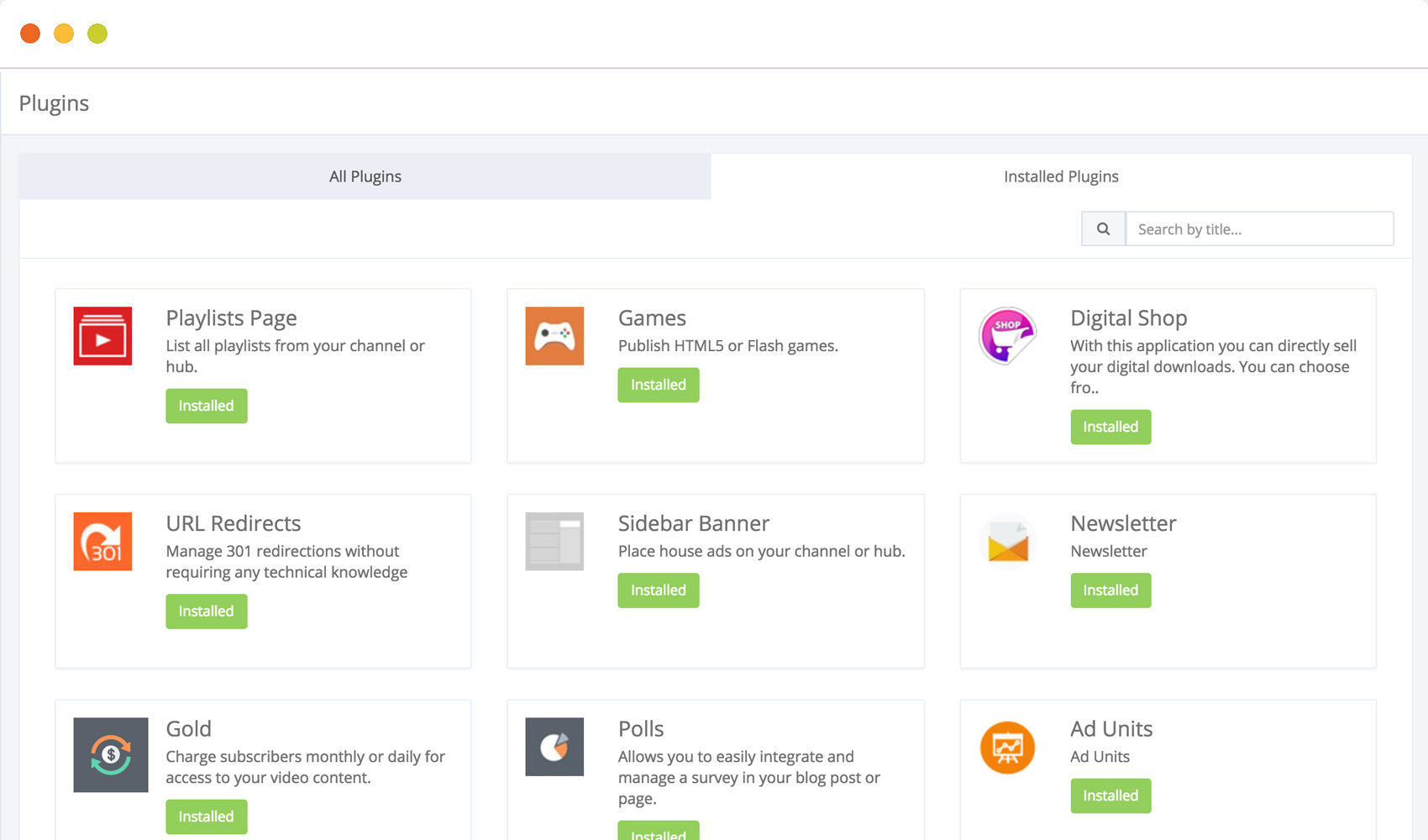Click the magnifying glass search icon
The image size is (1428, 840).
pos(1103,229)
